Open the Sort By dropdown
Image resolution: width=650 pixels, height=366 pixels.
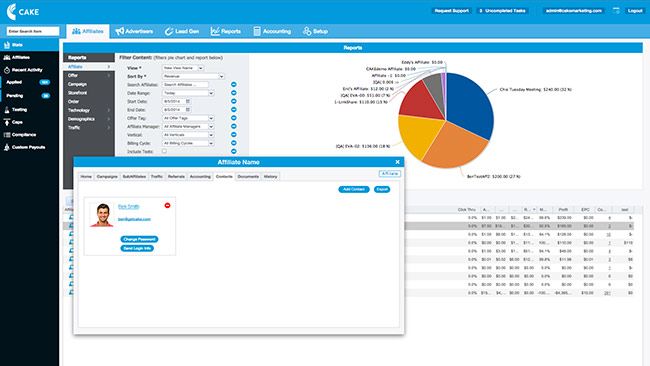(193, 76)
